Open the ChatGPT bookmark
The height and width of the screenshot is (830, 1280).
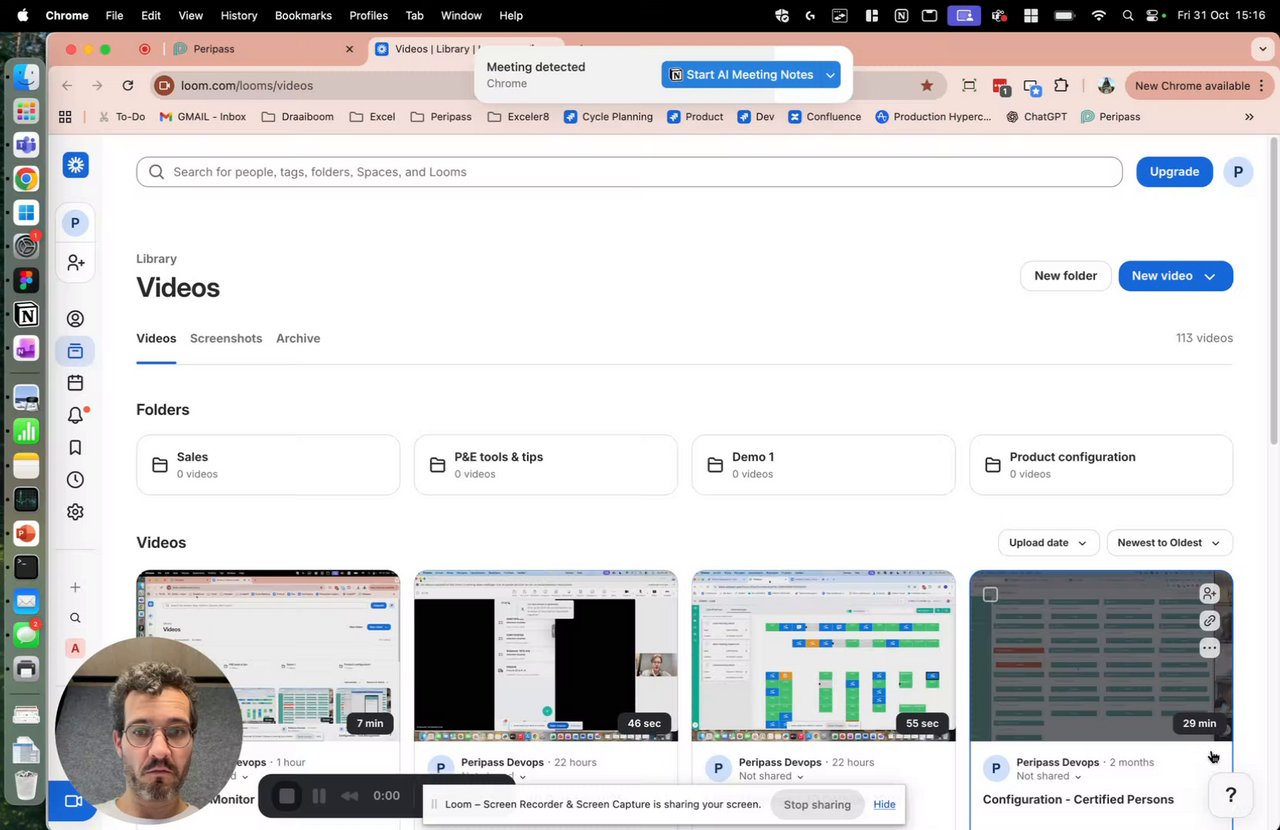coord(1035,117)
